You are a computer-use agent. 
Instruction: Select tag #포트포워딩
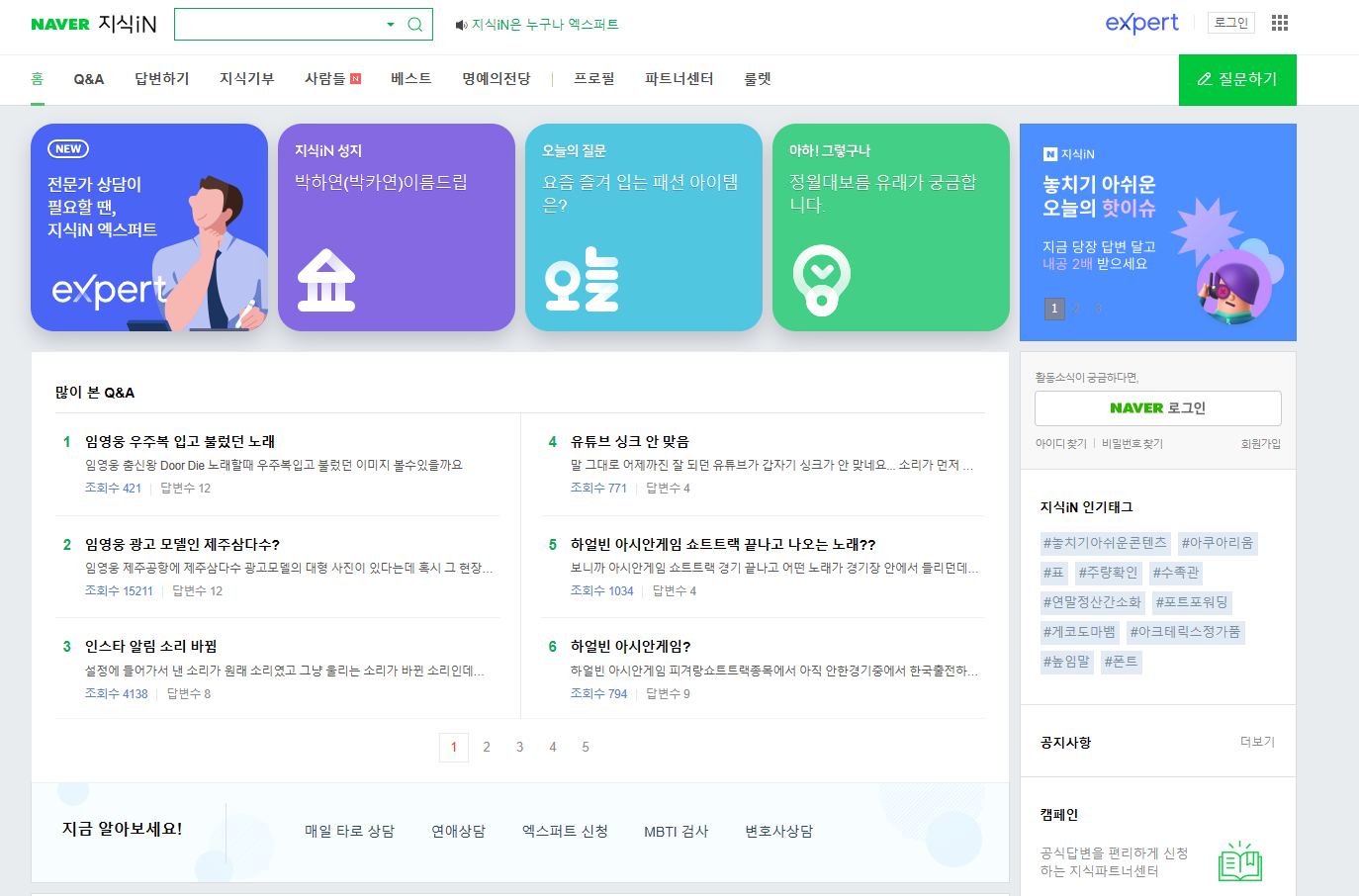(x=1192, y=602)
